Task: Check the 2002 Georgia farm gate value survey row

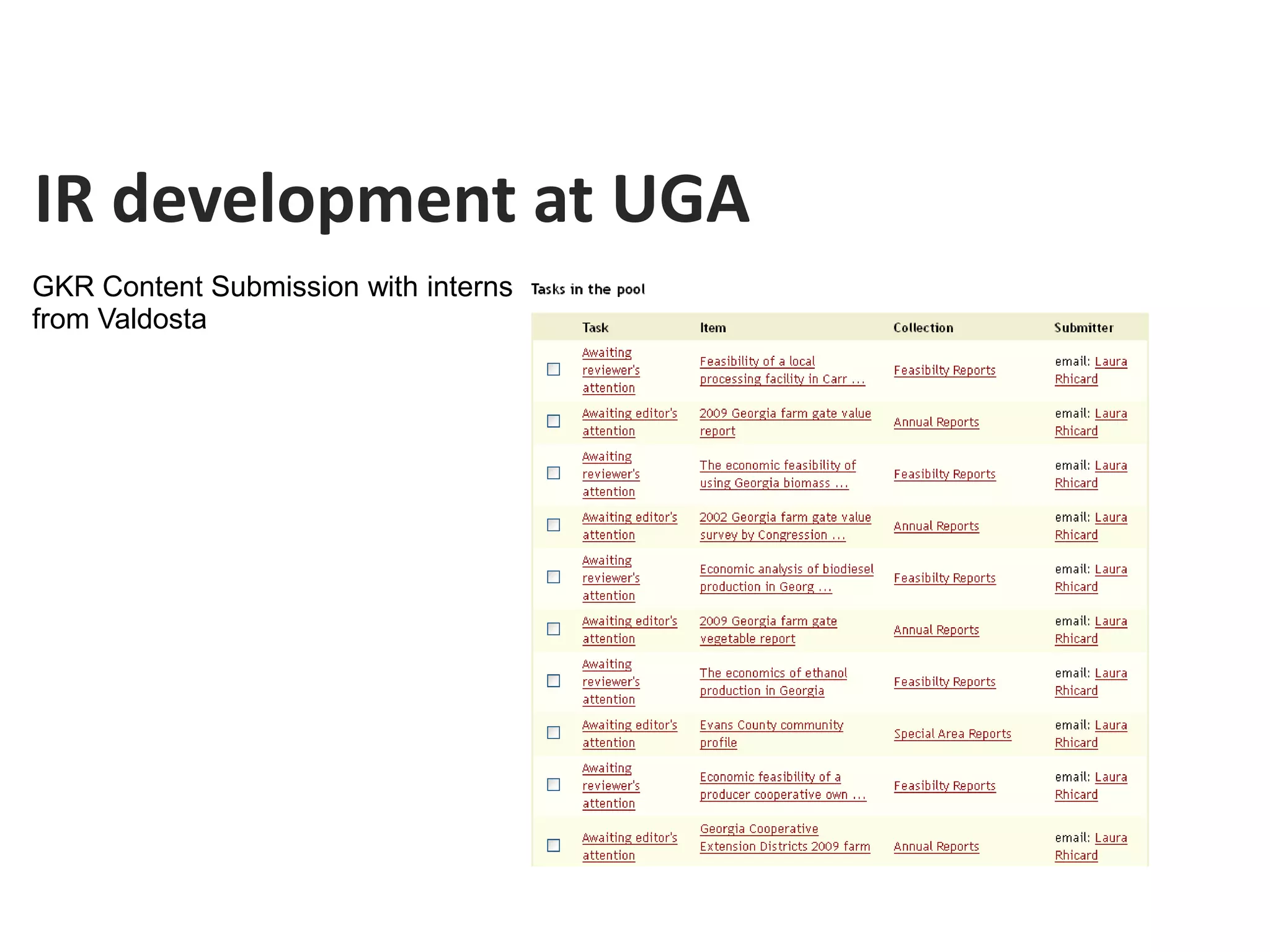Action: pyautogui.click(x=554, y=525)
